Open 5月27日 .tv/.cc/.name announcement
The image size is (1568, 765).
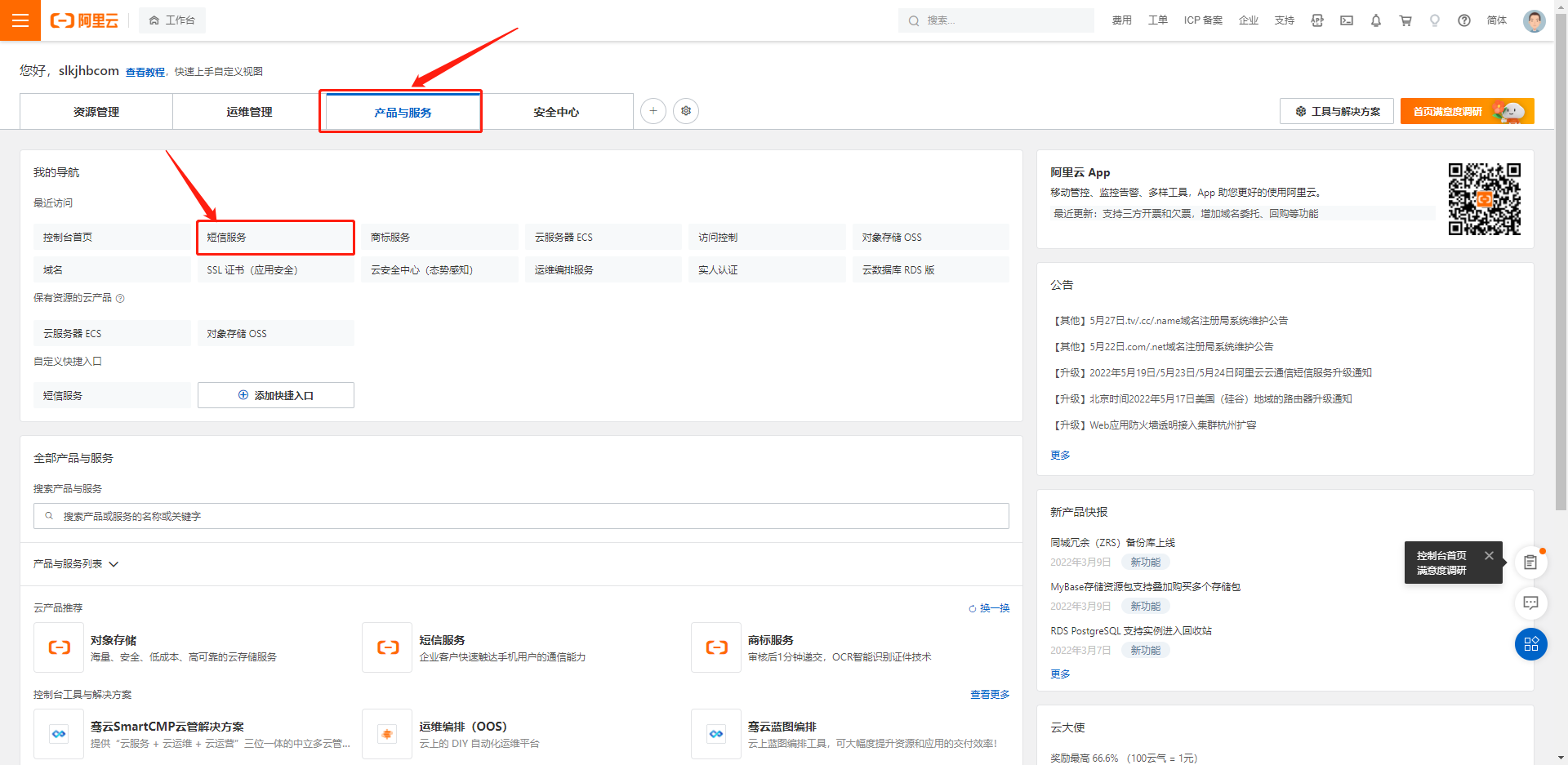point(1169,321)
